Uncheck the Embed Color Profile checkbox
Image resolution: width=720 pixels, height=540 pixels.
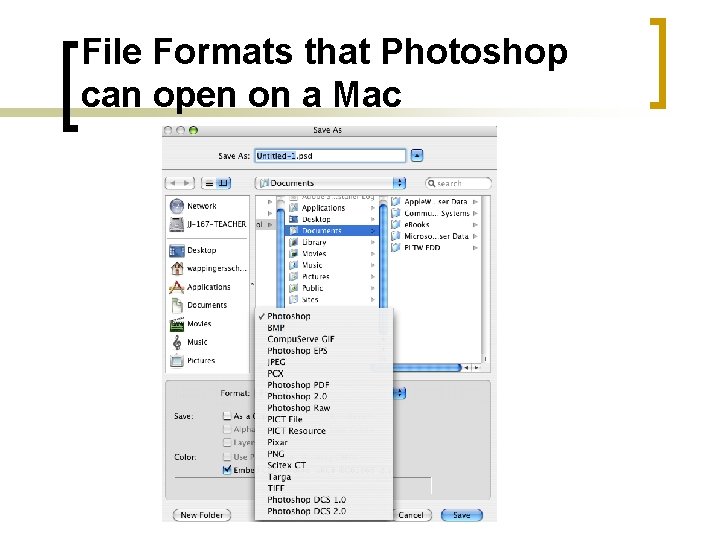click(x=226, y=470)
